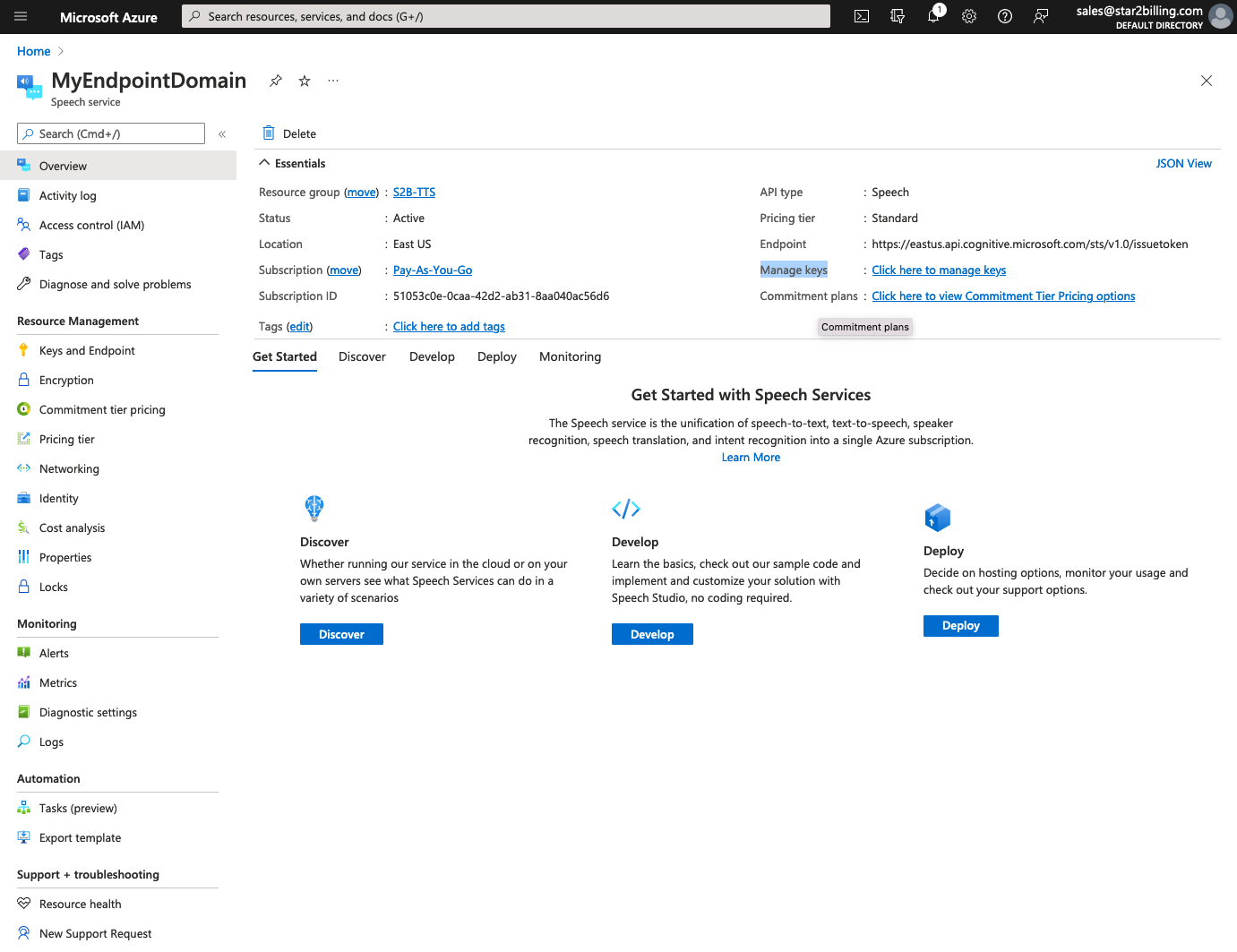The image size is (1237, 952).
Task: Switch to the Deploy tab
Action: click(497, 356)
